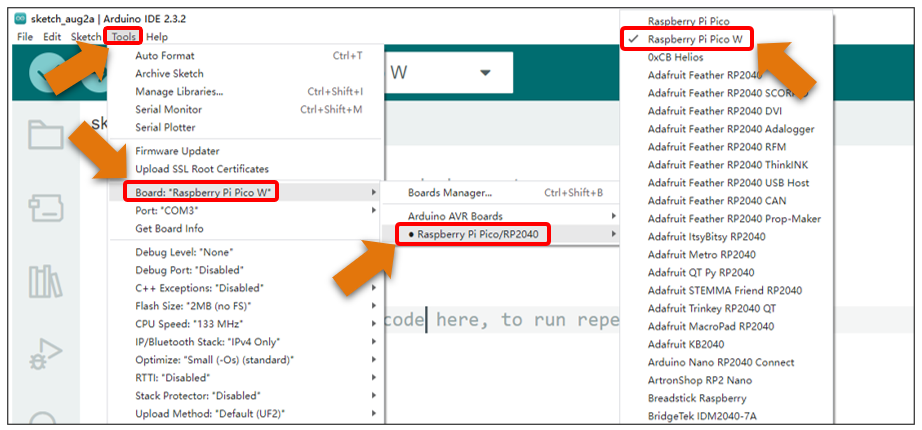Open the Boards Manager sidebar icon

point(45,209)
